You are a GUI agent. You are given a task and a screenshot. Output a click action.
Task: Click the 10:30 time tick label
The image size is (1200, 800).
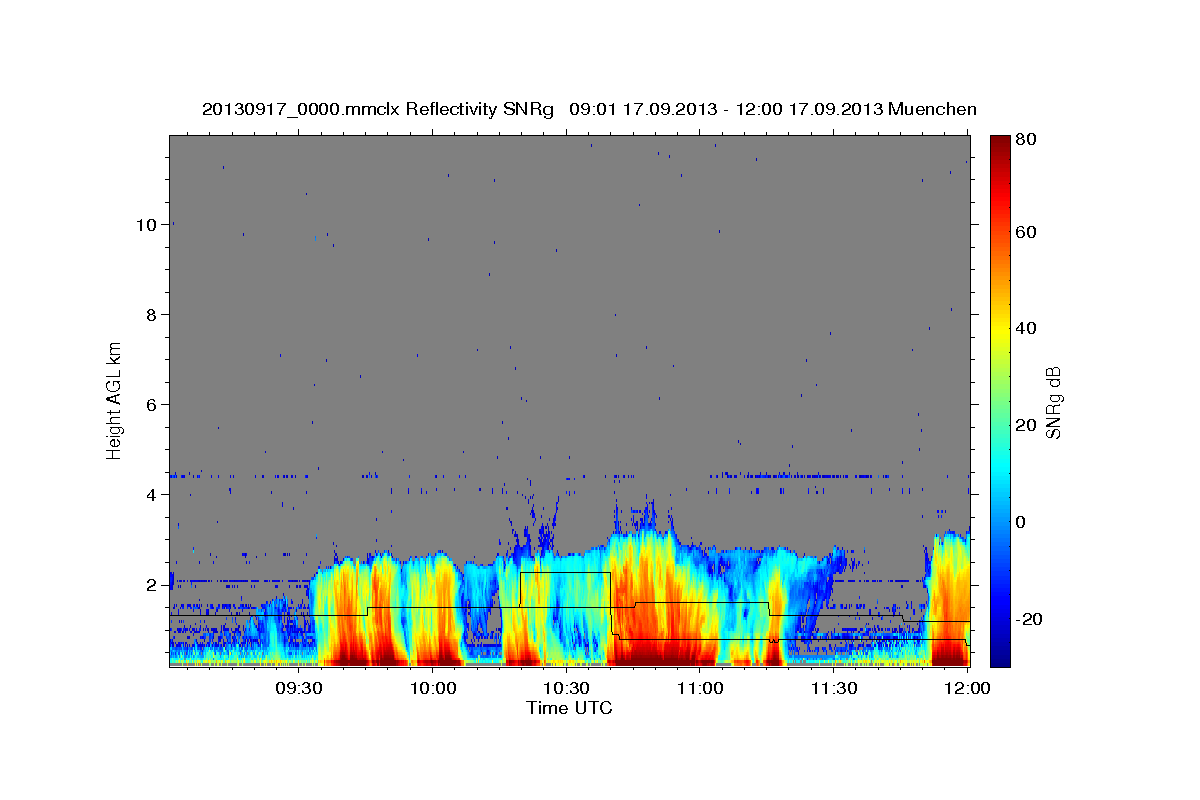566,688
